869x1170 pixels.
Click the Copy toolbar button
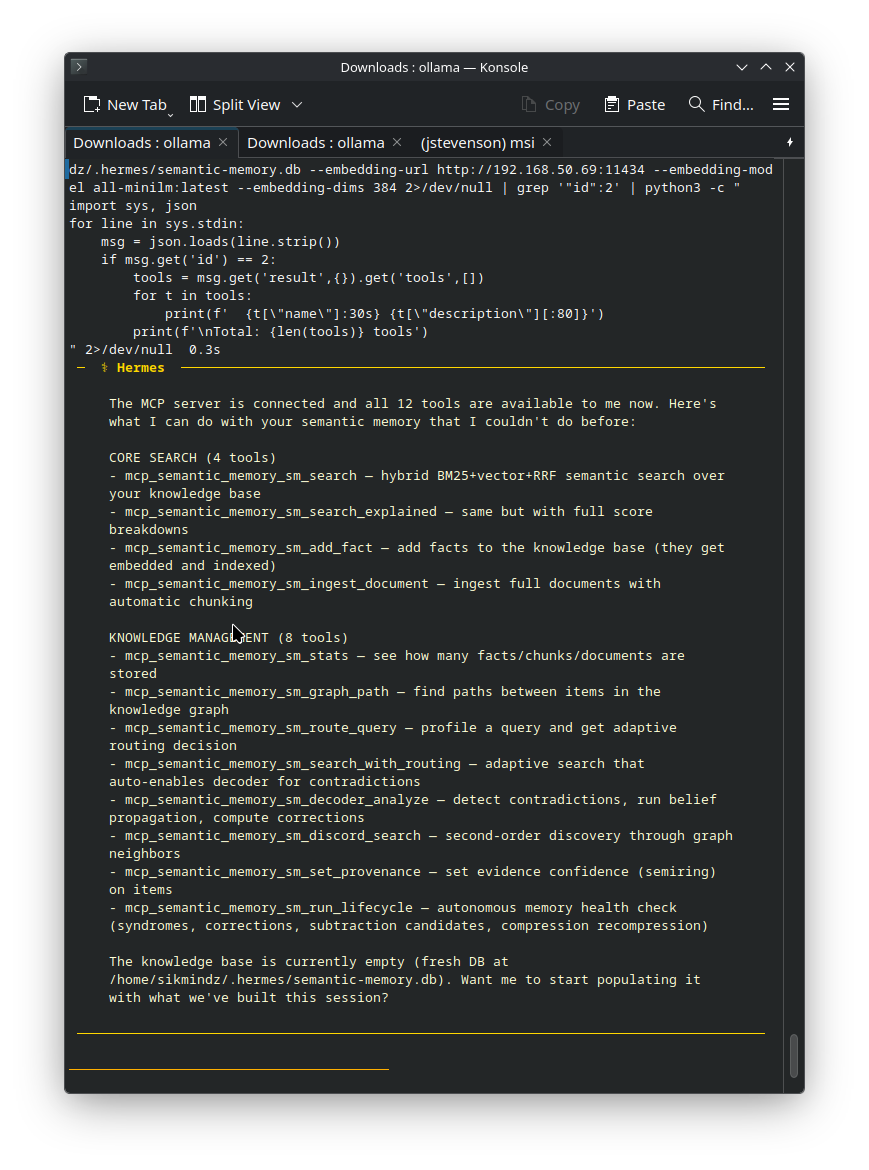pos(550,104)
